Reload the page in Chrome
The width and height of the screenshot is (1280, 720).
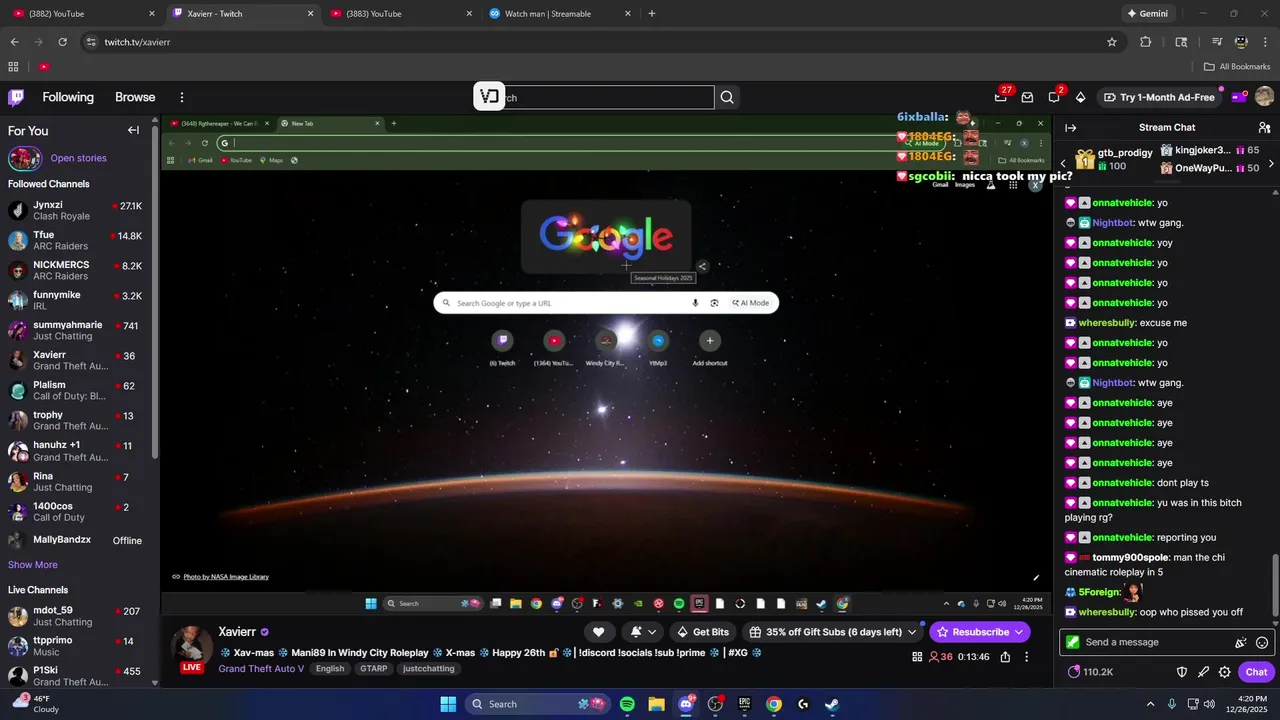[63, 42]
